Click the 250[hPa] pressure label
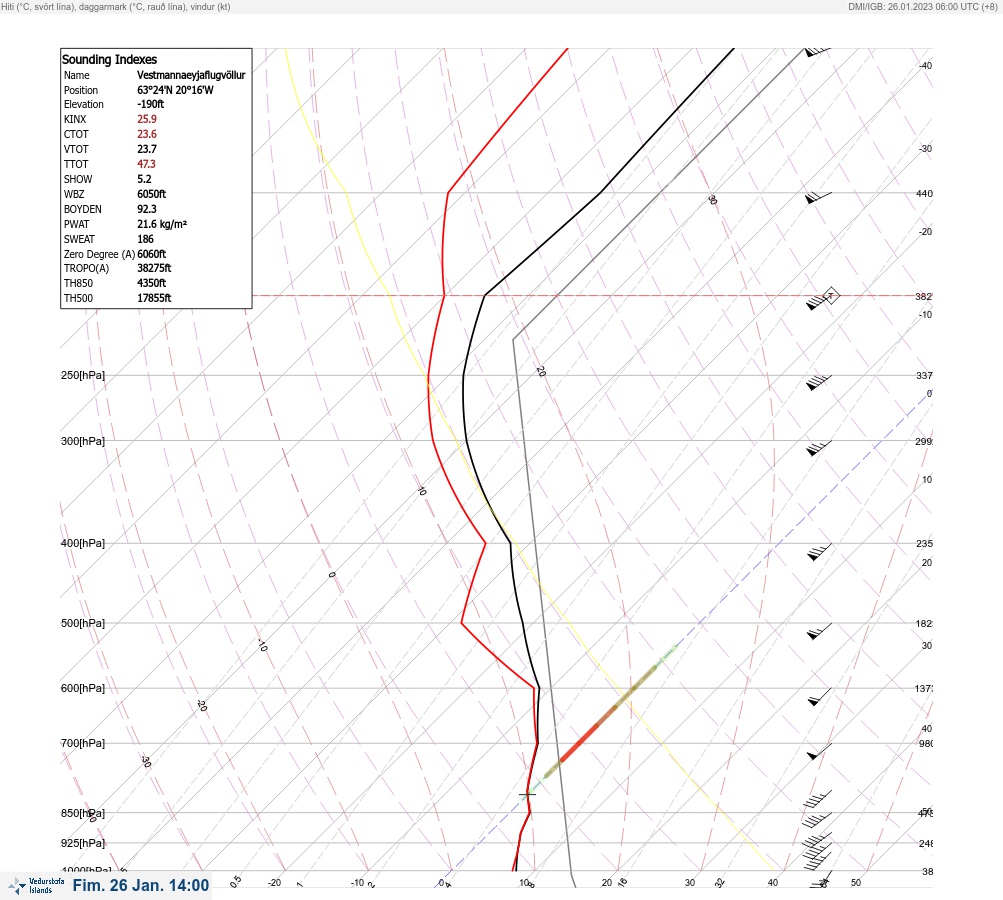Screen dimensions: 1003x900 [83, 375]
